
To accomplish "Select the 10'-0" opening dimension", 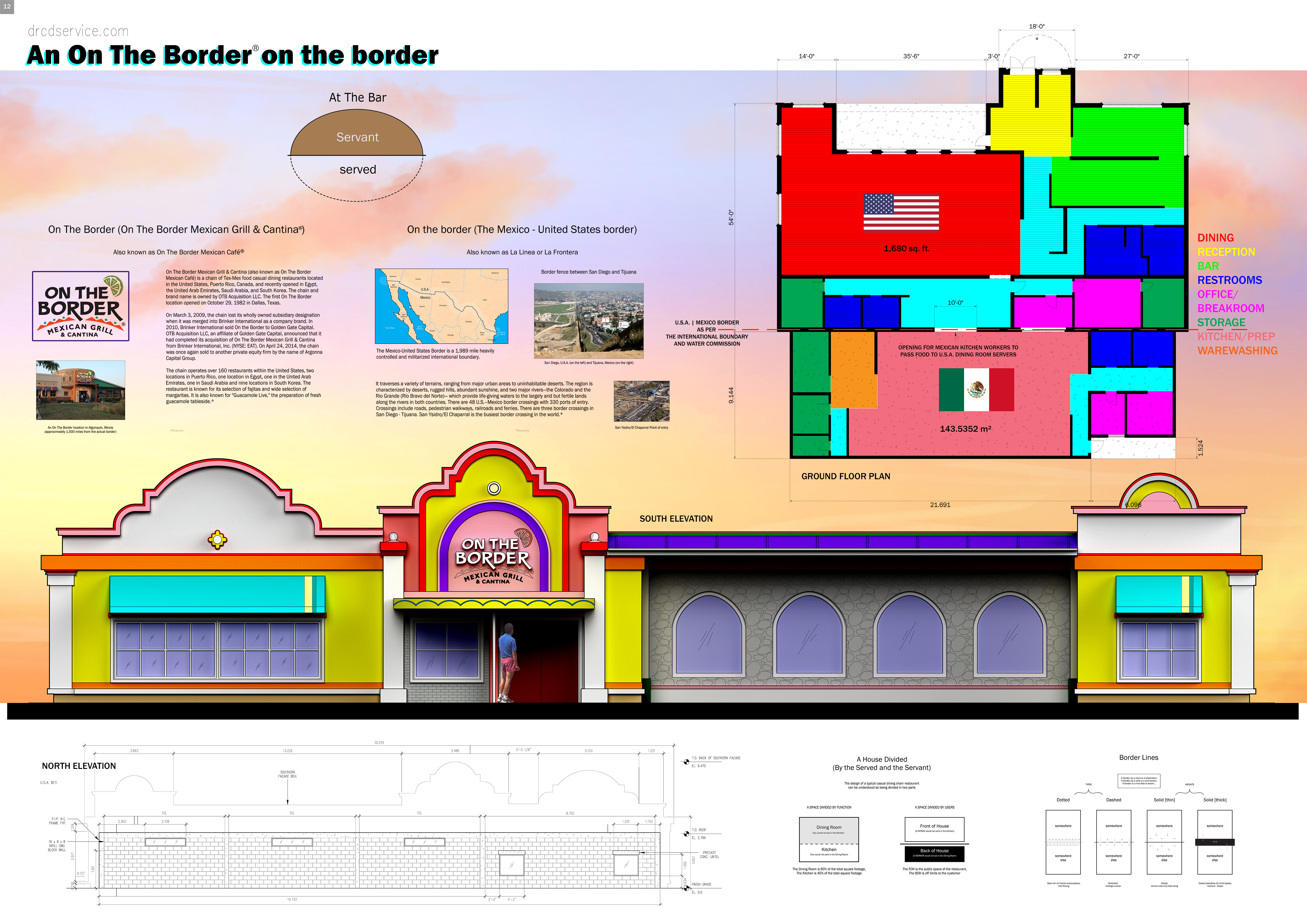I will click(x=955, y=303).
